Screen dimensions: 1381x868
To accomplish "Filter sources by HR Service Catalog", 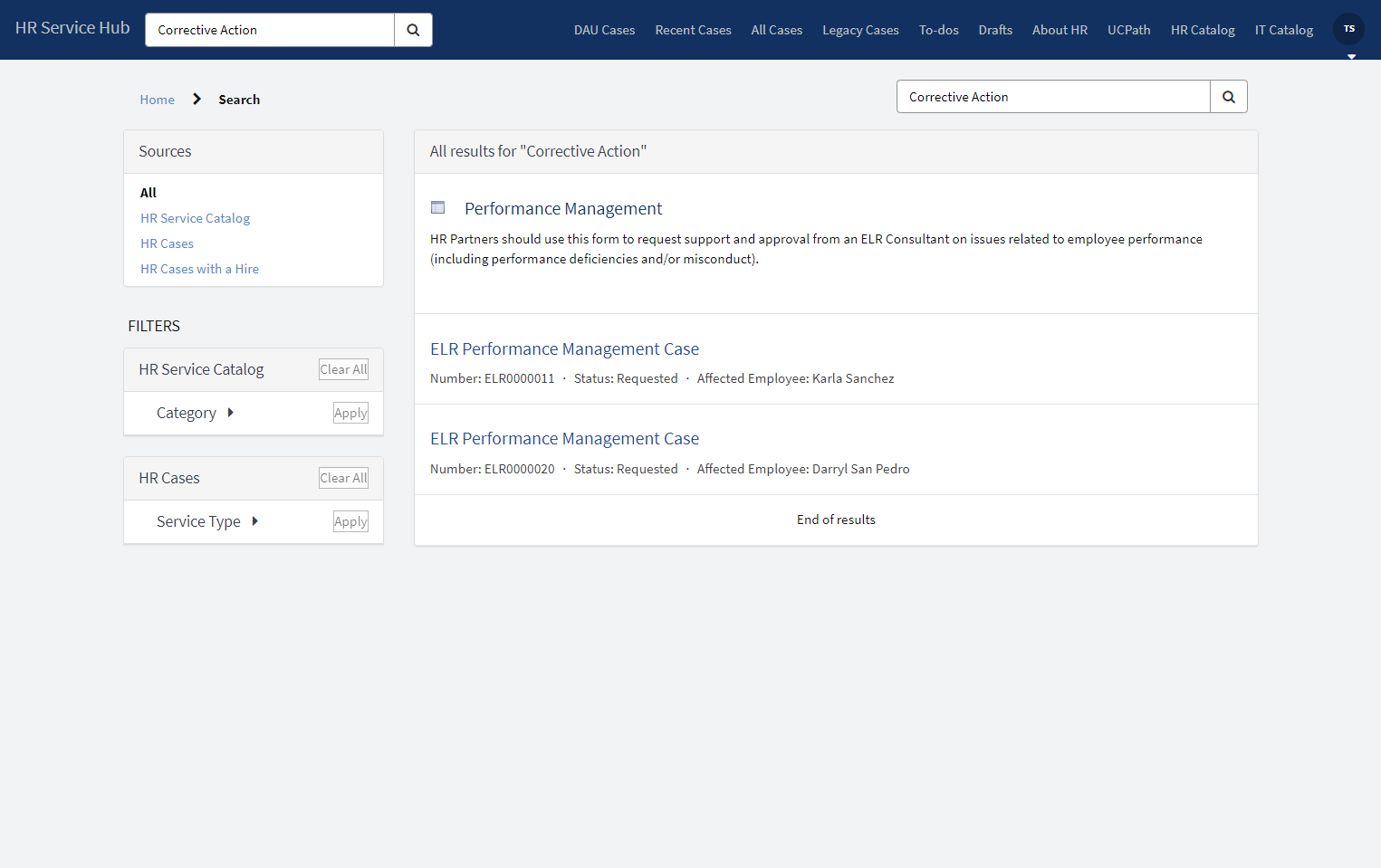I will (x=195, y=218).
